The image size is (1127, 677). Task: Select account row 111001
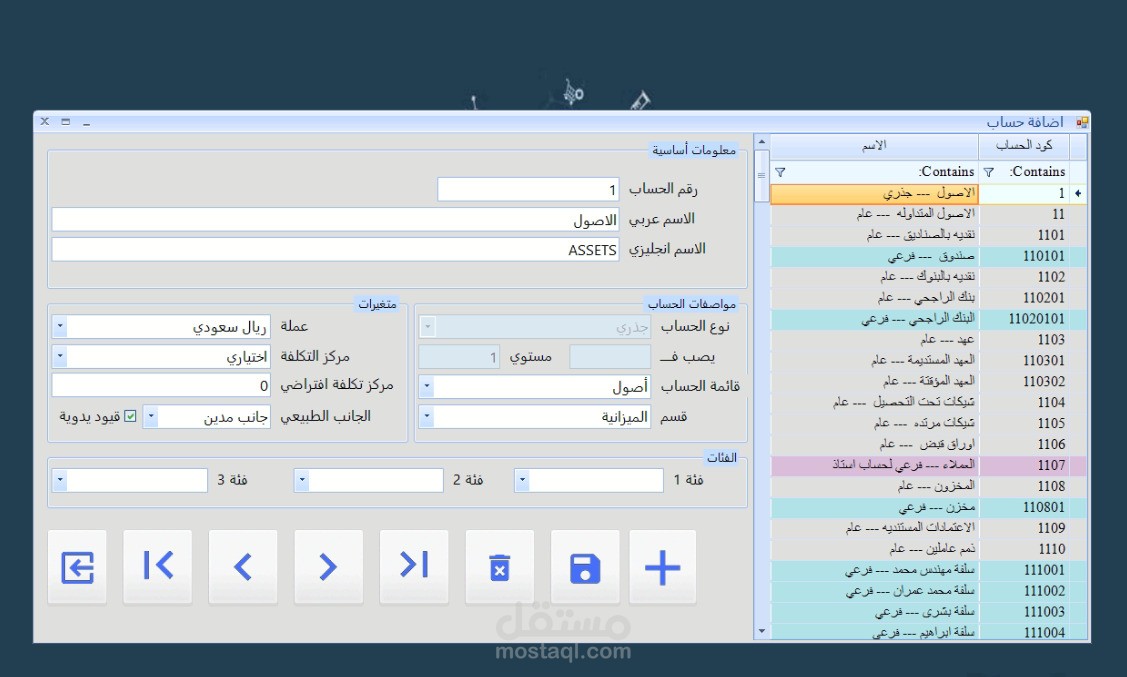(x=927, y=570)
